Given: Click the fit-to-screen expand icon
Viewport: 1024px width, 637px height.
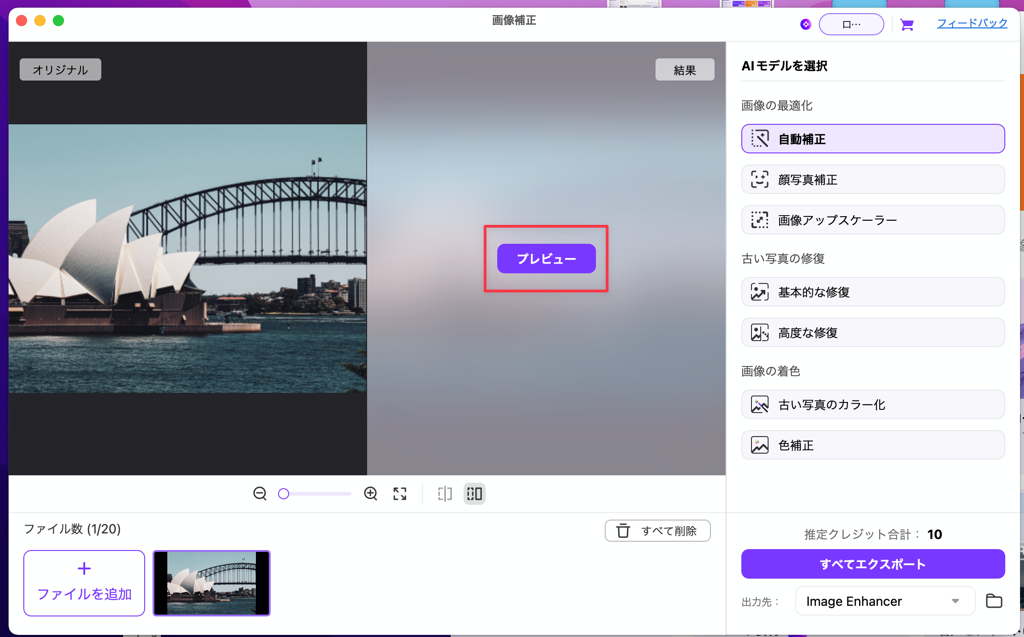Looking at the screenshot, I should pos(400,494).
